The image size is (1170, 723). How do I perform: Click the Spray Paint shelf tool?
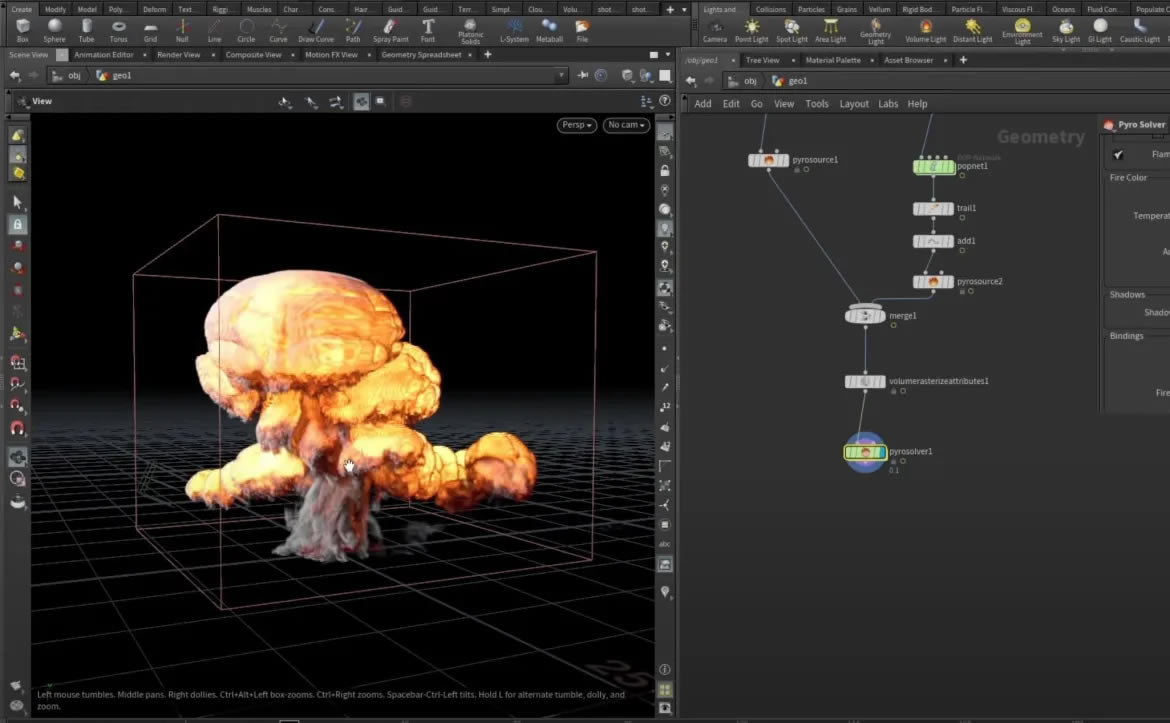click(390, 28)
